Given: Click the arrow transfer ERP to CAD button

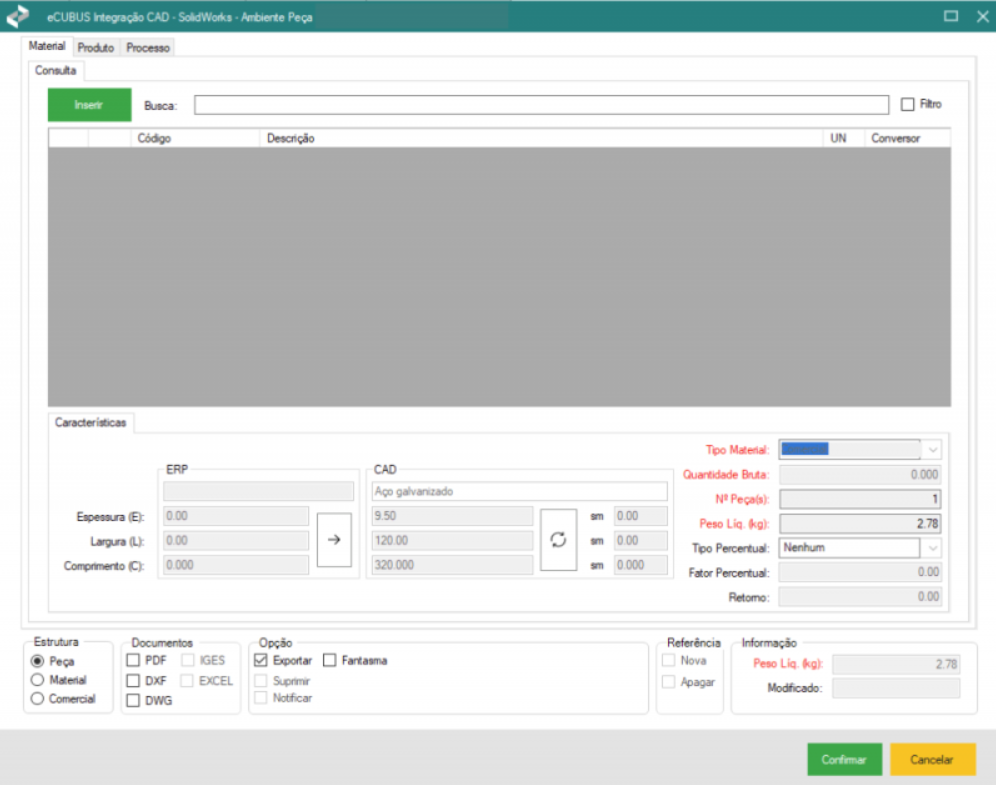Looking at the screenshot, I should tap(334, 540).
